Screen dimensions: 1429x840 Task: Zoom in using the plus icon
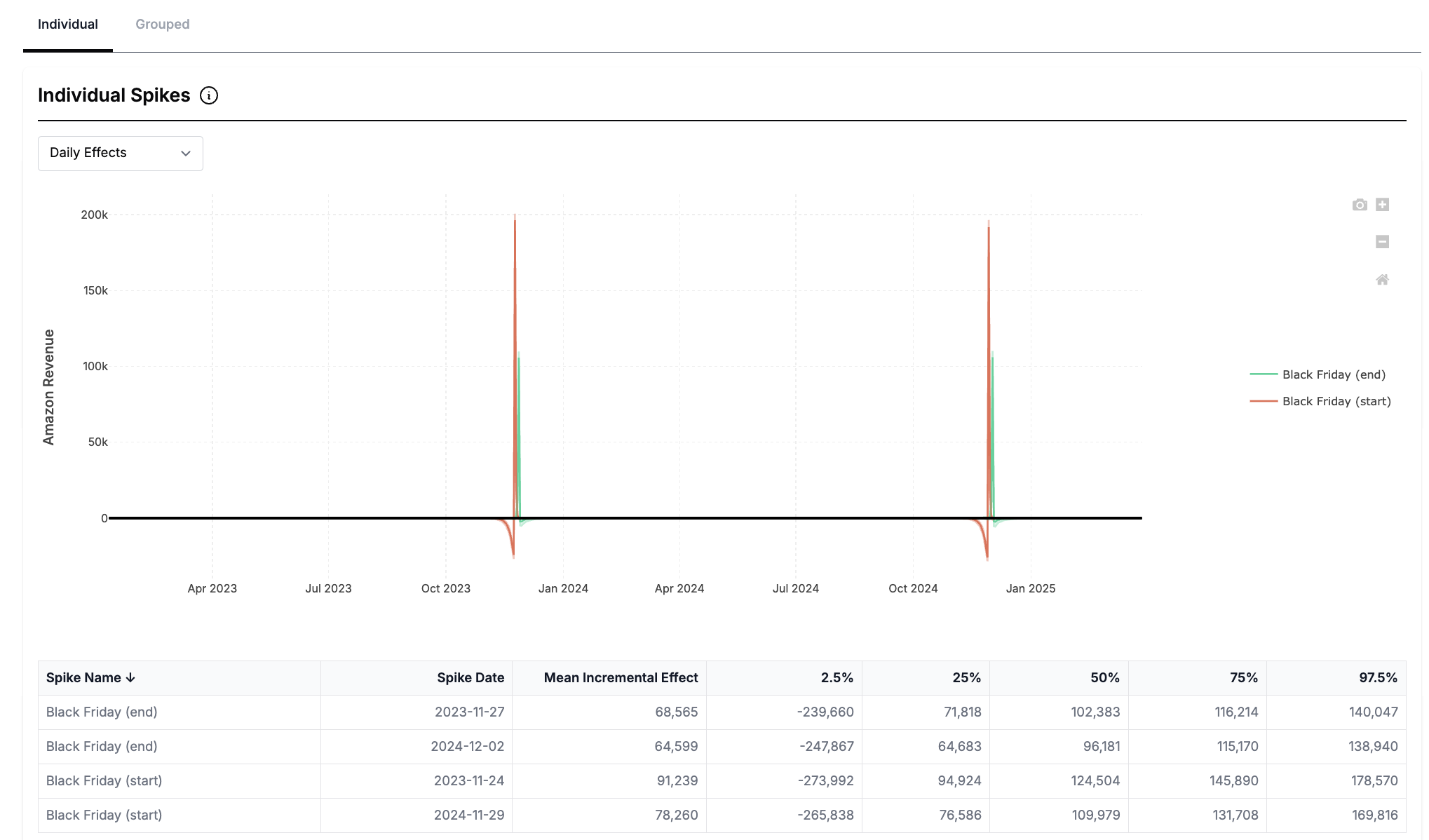click(1382, 205)
